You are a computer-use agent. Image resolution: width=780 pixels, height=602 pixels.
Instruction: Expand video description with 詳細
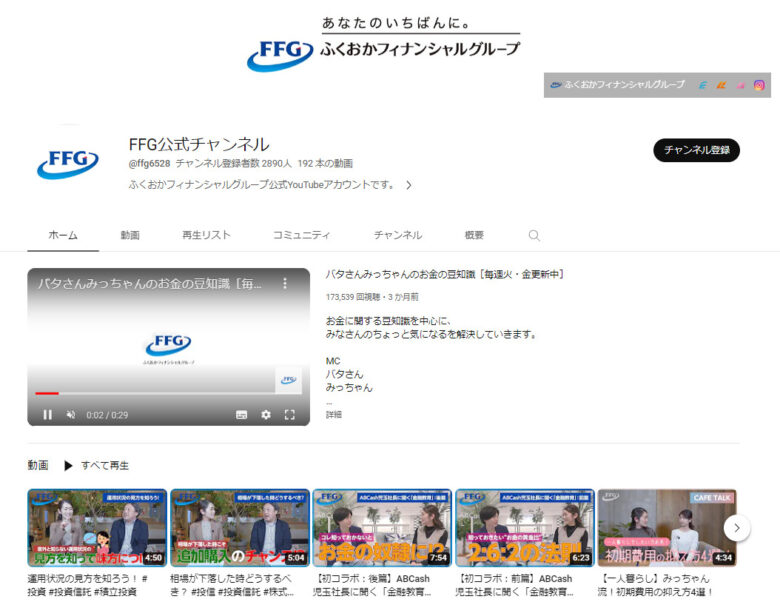(334, 414)
